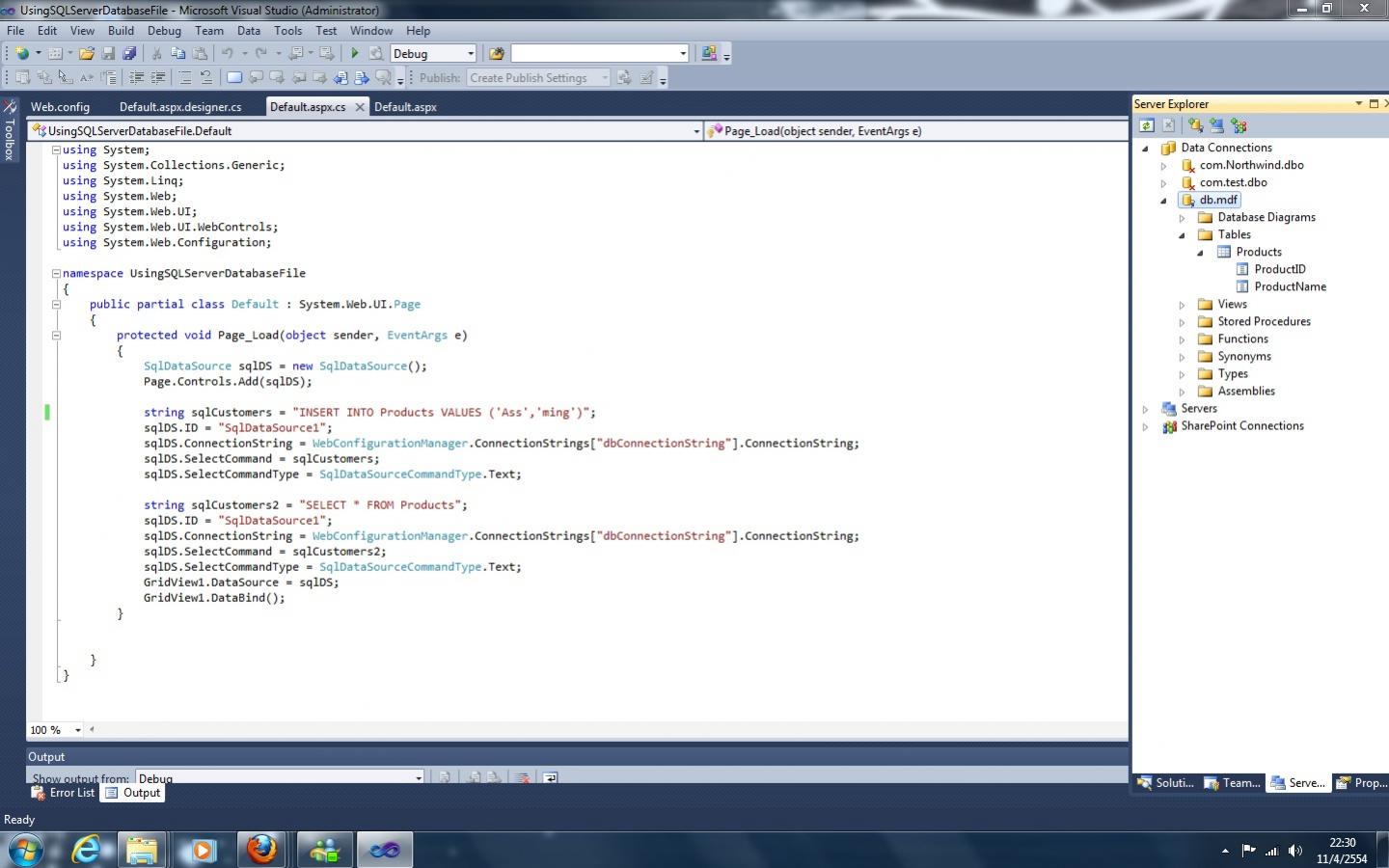
Task: Expand the Stored Procedures folder node
Action: 1182,322
